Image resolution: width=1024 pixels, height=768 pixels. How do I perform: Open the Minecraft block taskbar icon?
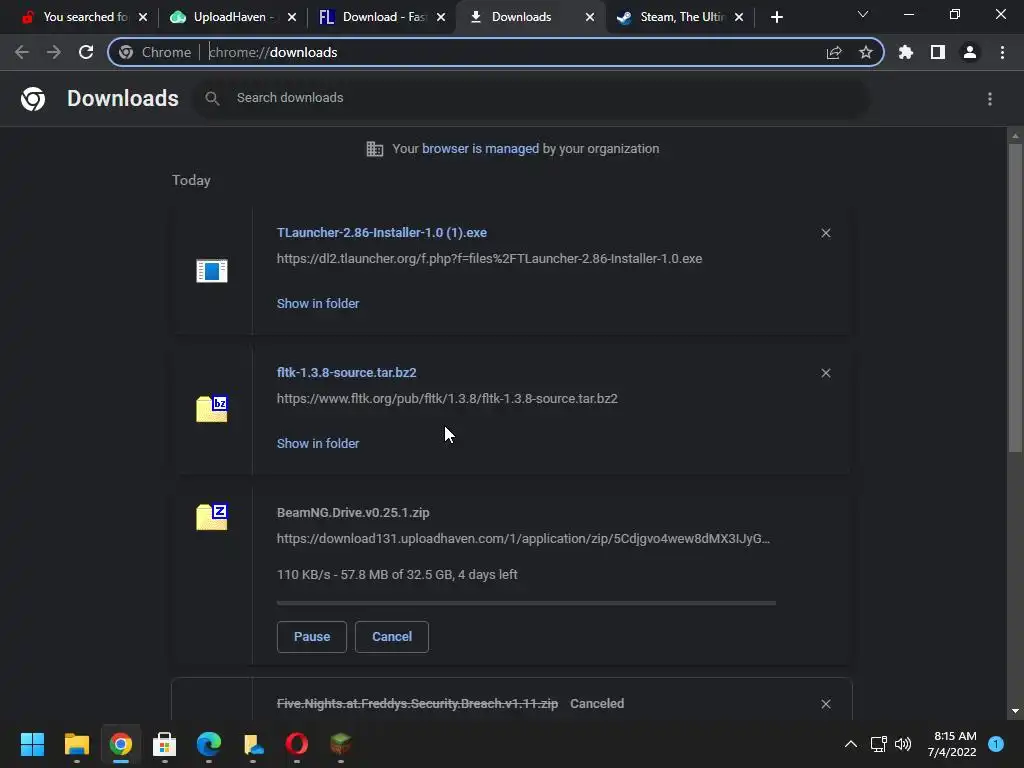pos(340,744)
